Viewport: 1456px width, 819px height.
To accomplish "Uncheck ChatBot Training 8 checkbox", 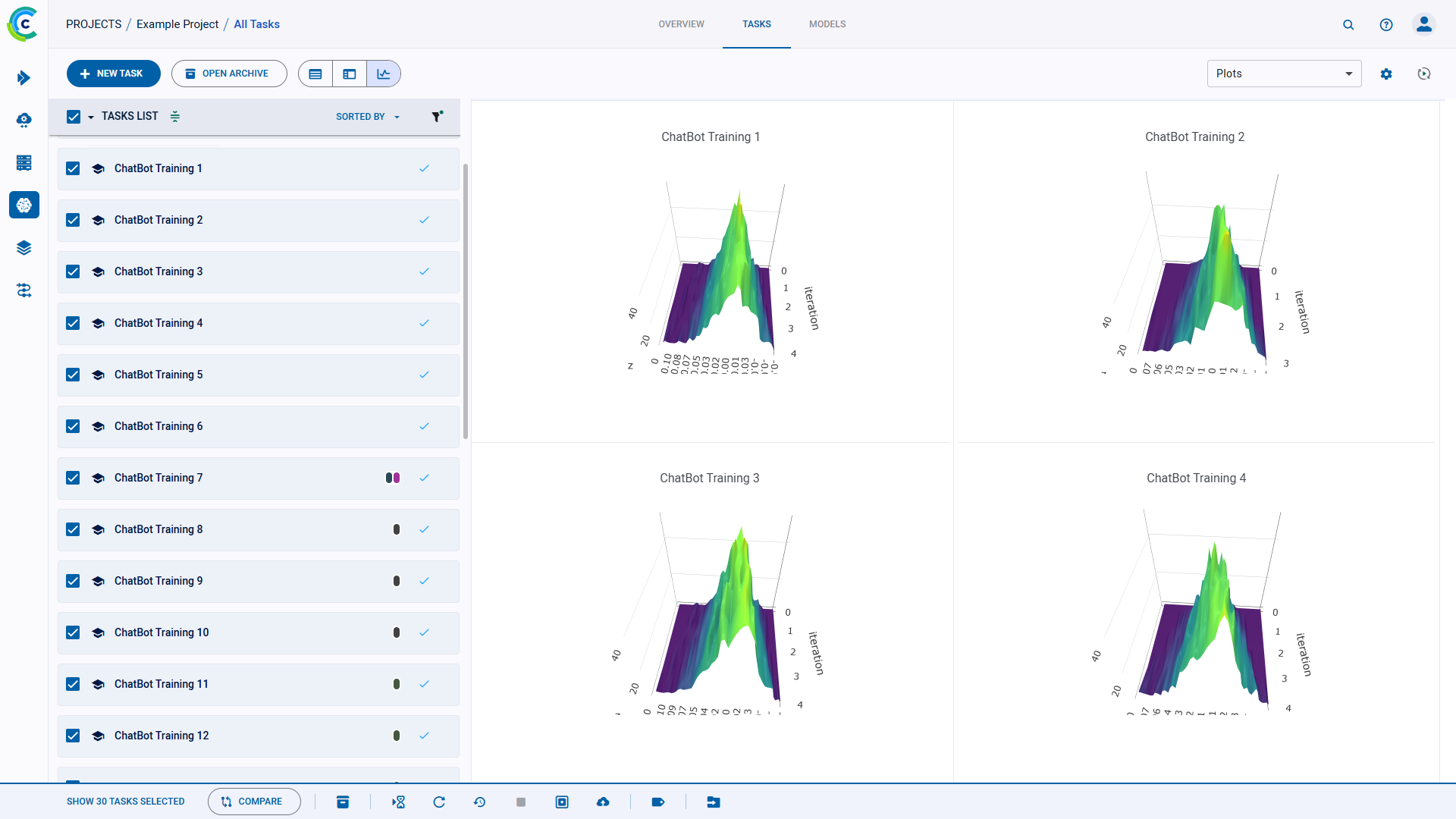I will click(x=73, y=529).
